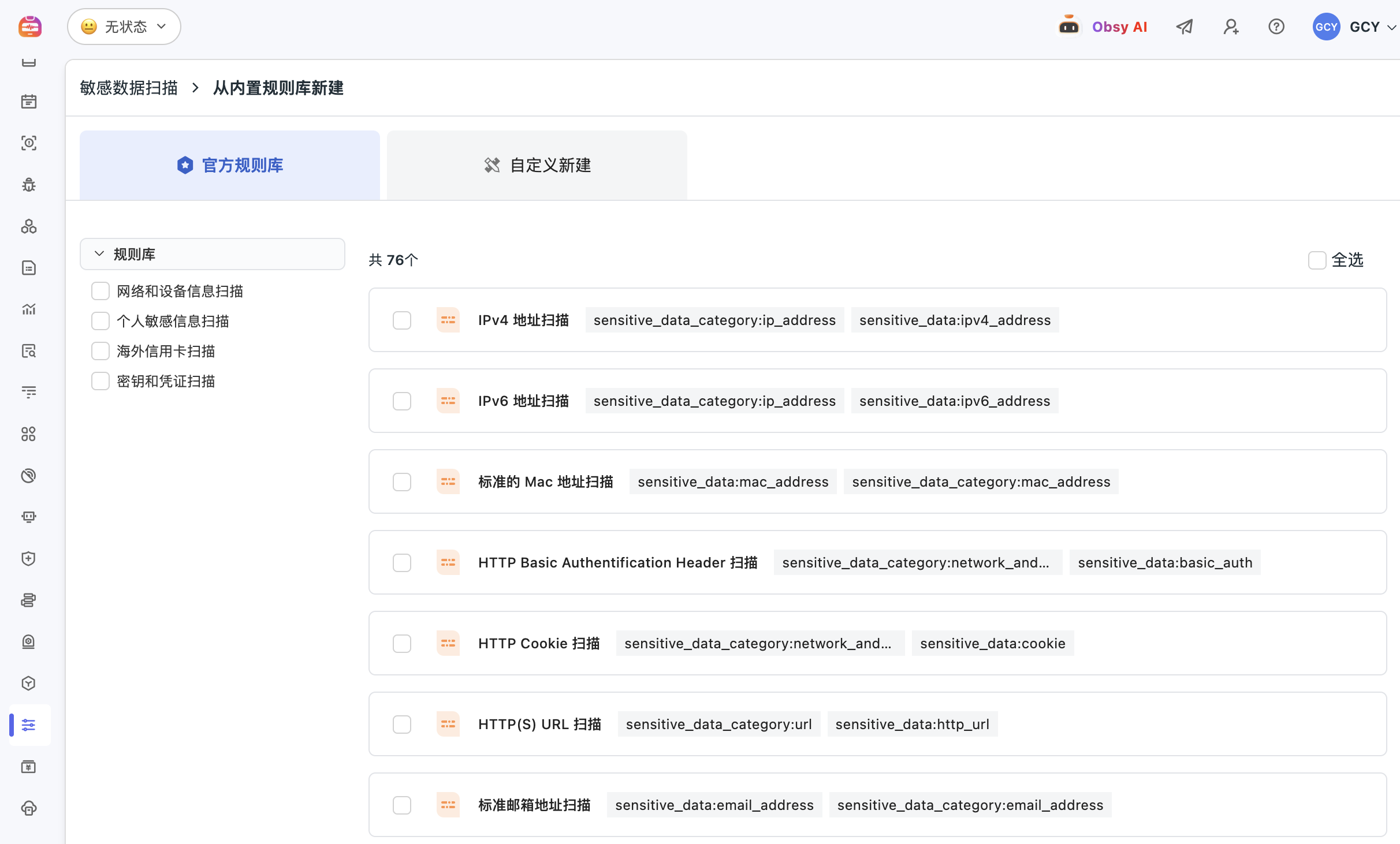The image size is (1400, 844).
Task: Click the paper plane send icon
Action: pos(1185,27)
